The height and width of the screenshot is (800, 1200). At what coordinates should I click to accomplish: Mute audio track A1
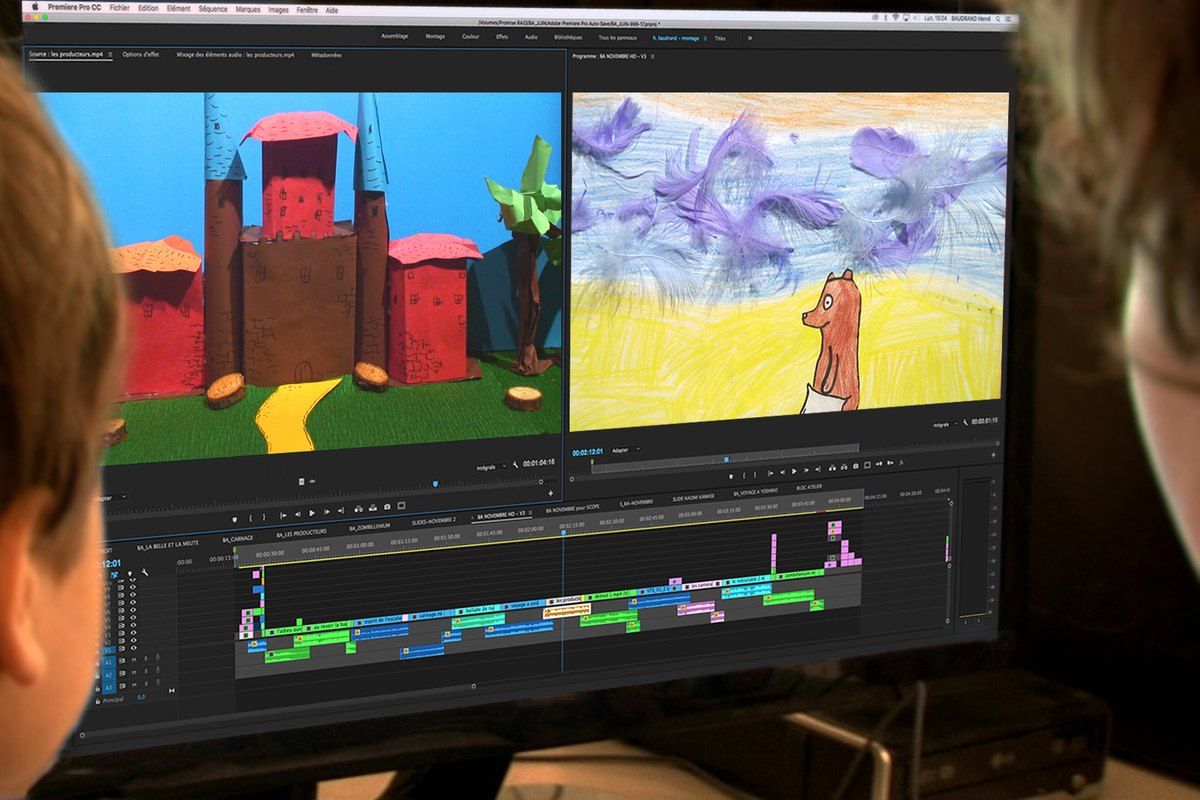[x=134, y=660]
